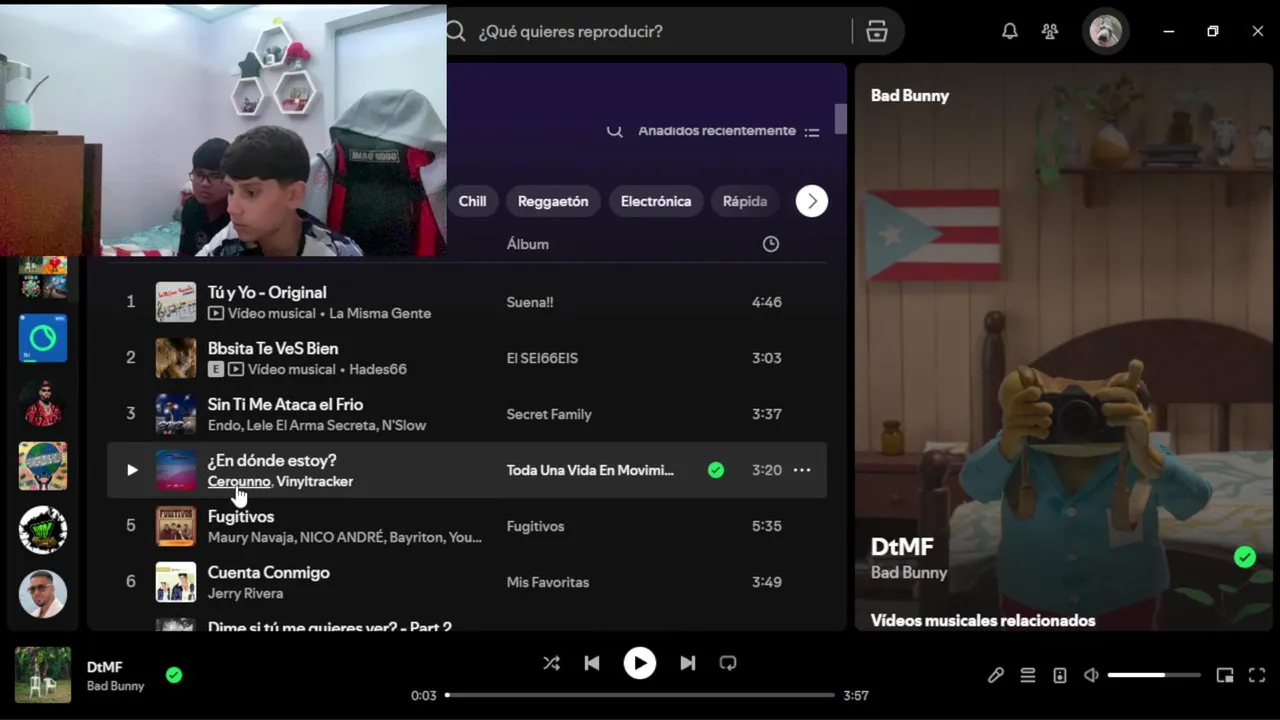Image resolution: width=1280 pixels, height=720 pixels.
Task: Open connect to a device icon
Action: (1060, 675)
